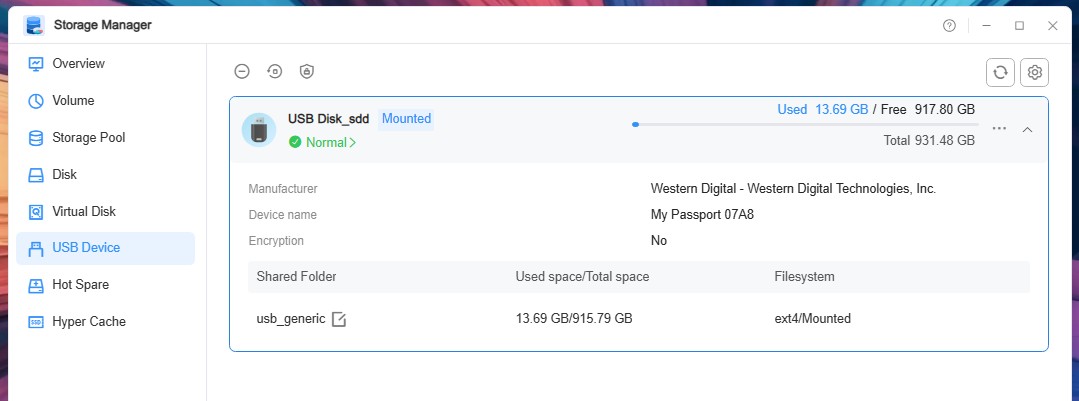
Task: Go to the Overview section
Action: click(105, 63)
